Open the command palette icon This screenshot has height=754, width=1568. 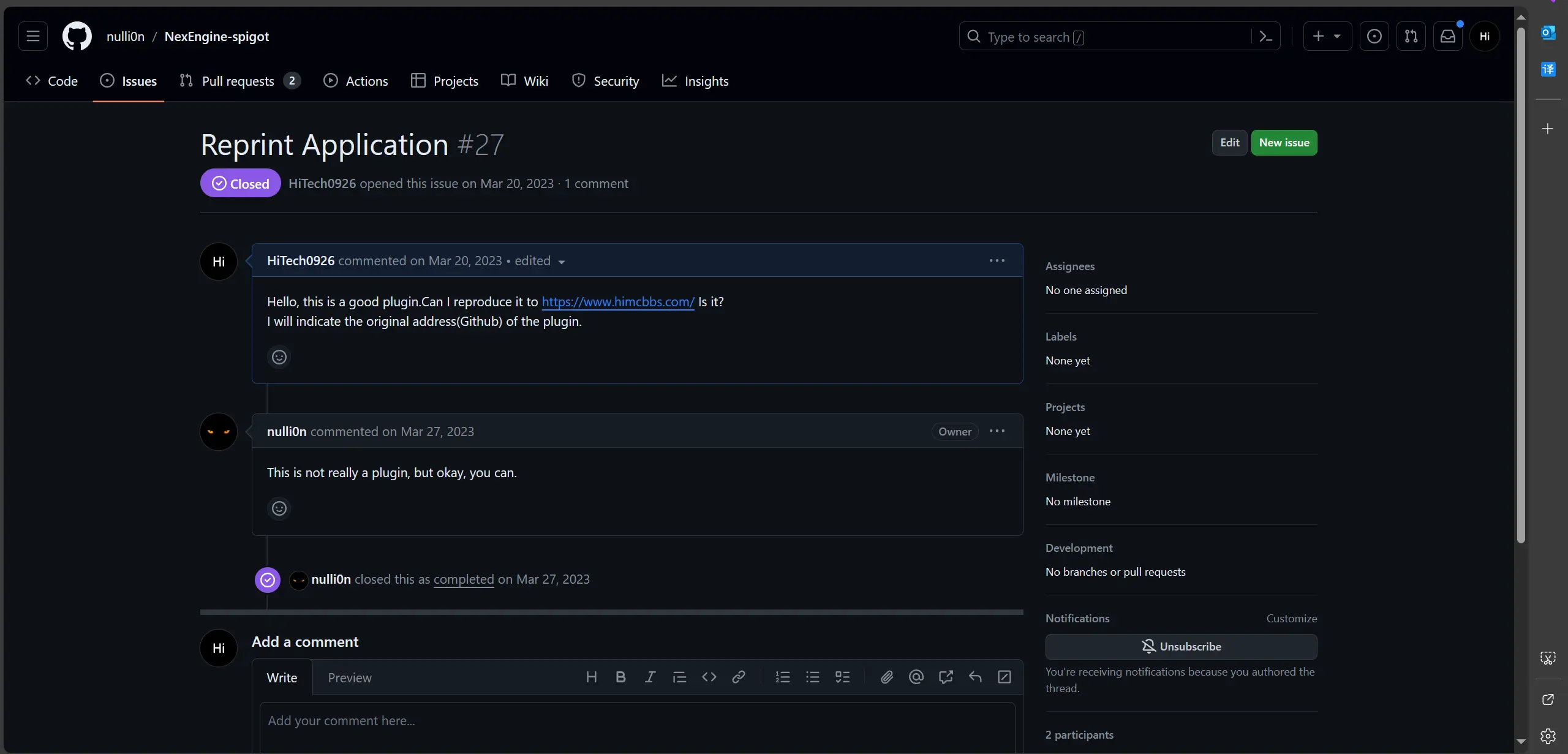[1265, 37]
